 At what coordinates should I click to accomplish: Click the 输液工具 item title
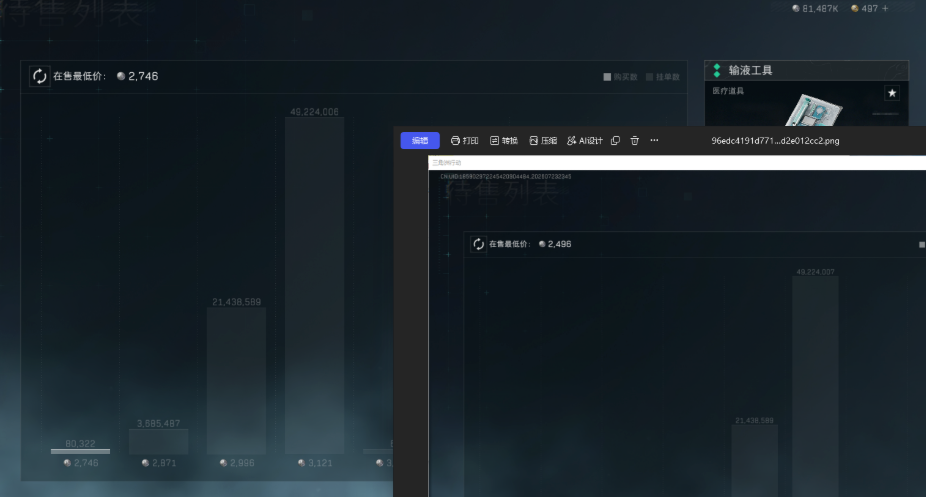[751, 70]
